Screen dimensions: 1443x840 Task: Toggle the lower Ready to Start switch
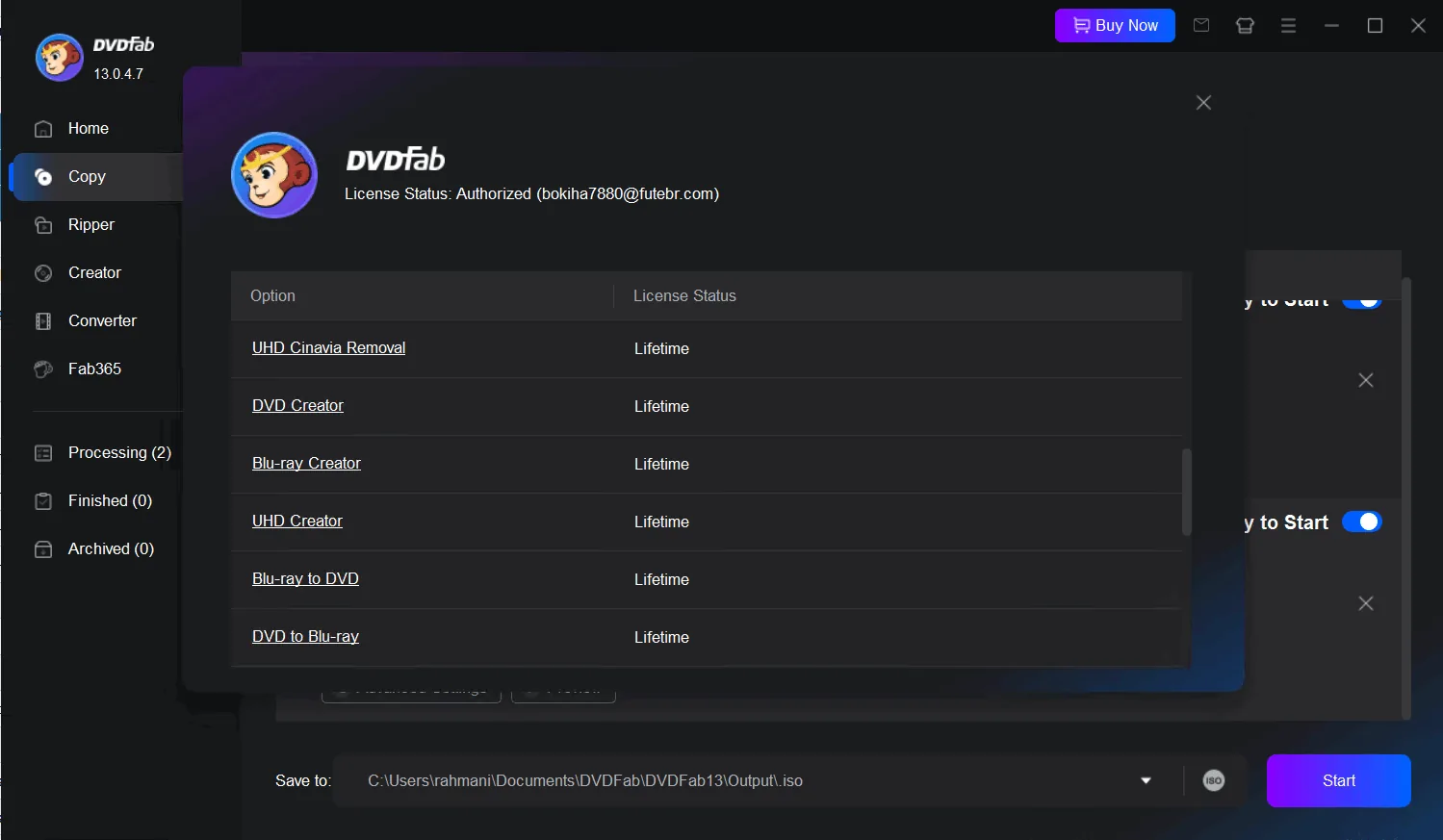click(1362, 522)
